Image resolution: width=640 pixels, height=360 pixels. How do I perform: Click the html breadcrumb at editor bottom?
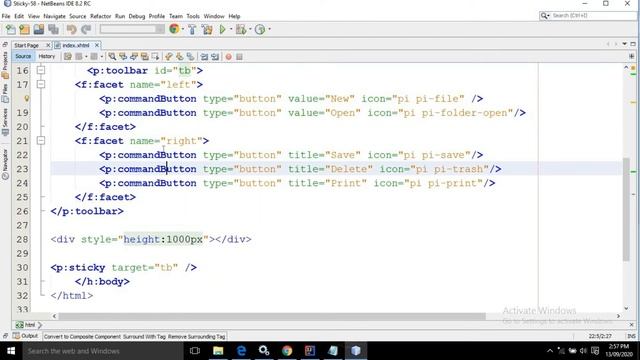(27, 325)
